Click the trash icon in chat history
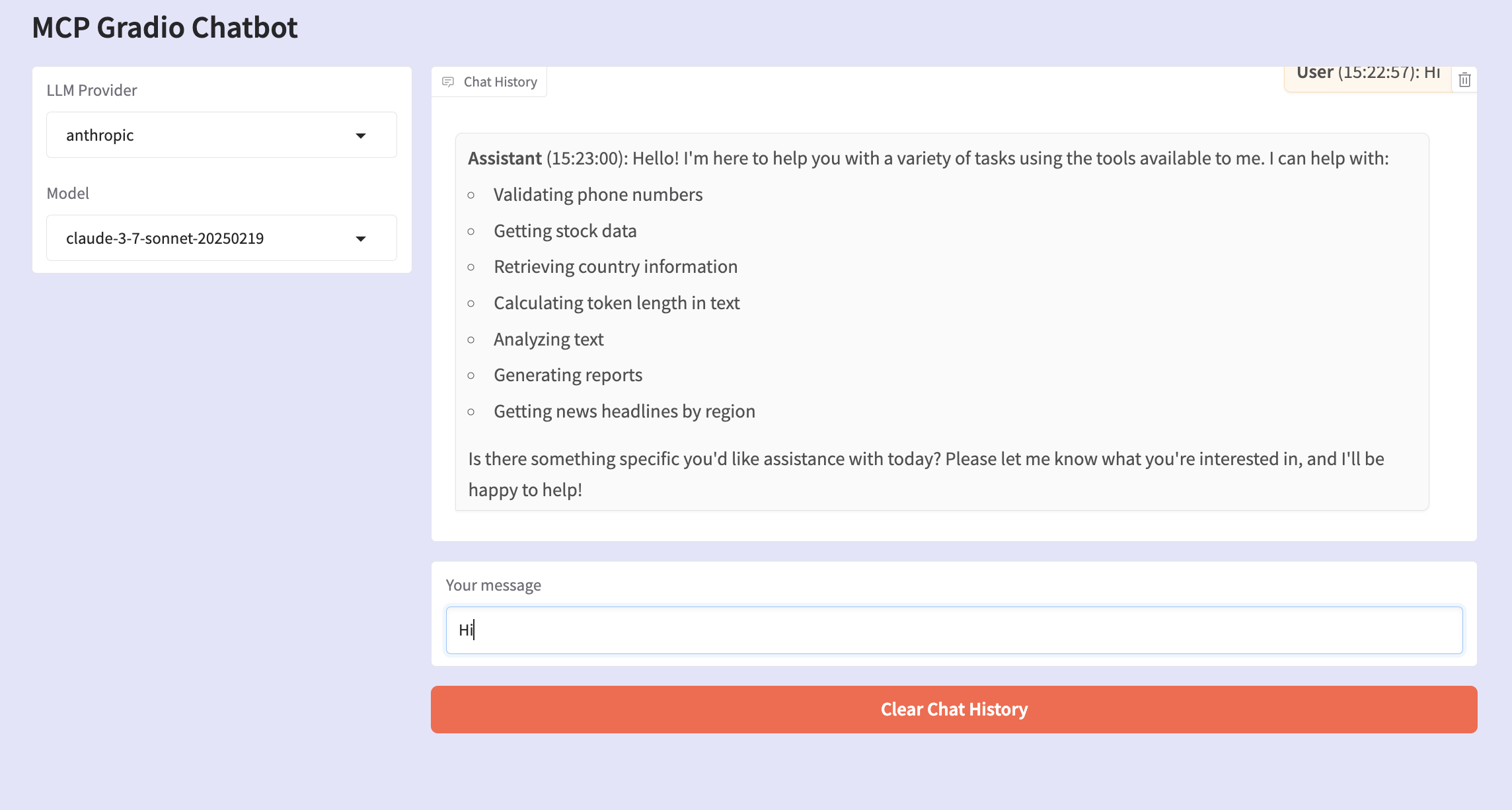The image size is (1512, 810). 1464,80
